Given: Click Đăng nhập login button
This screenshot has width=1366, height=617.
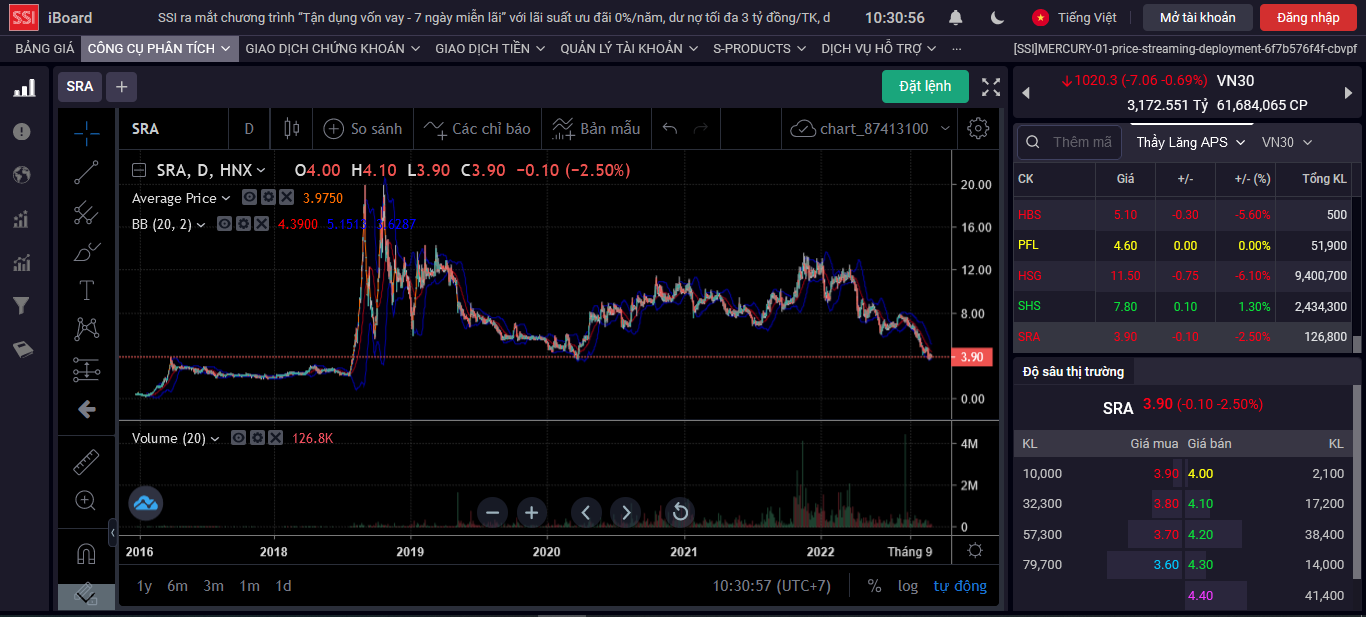Looking at the screenshot, I should click(x=1307, y=17).
